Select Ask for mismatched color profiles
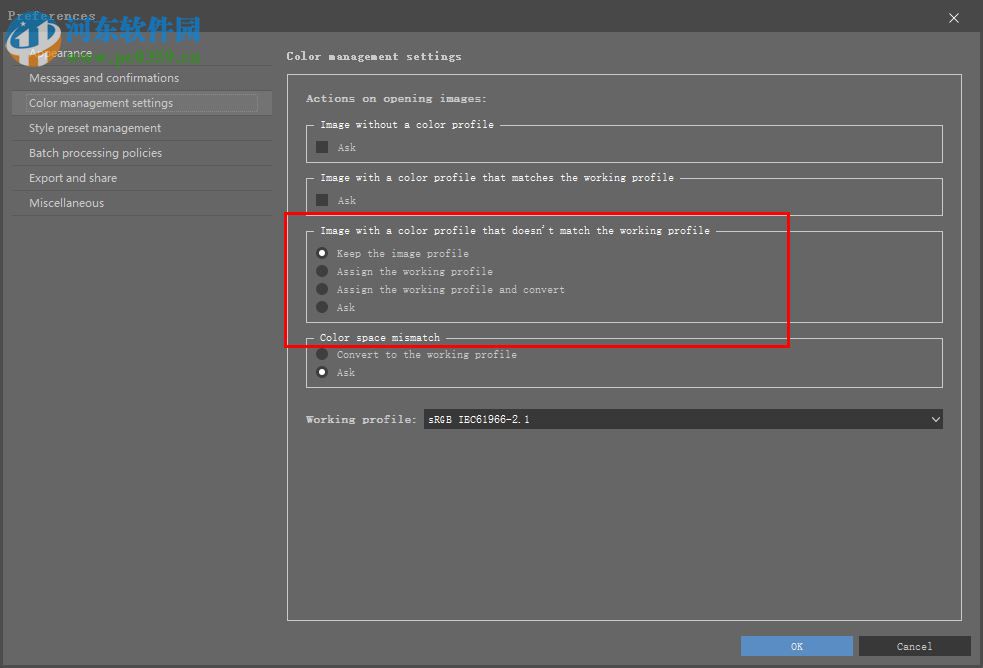The image size is (983, 668). 322,307
